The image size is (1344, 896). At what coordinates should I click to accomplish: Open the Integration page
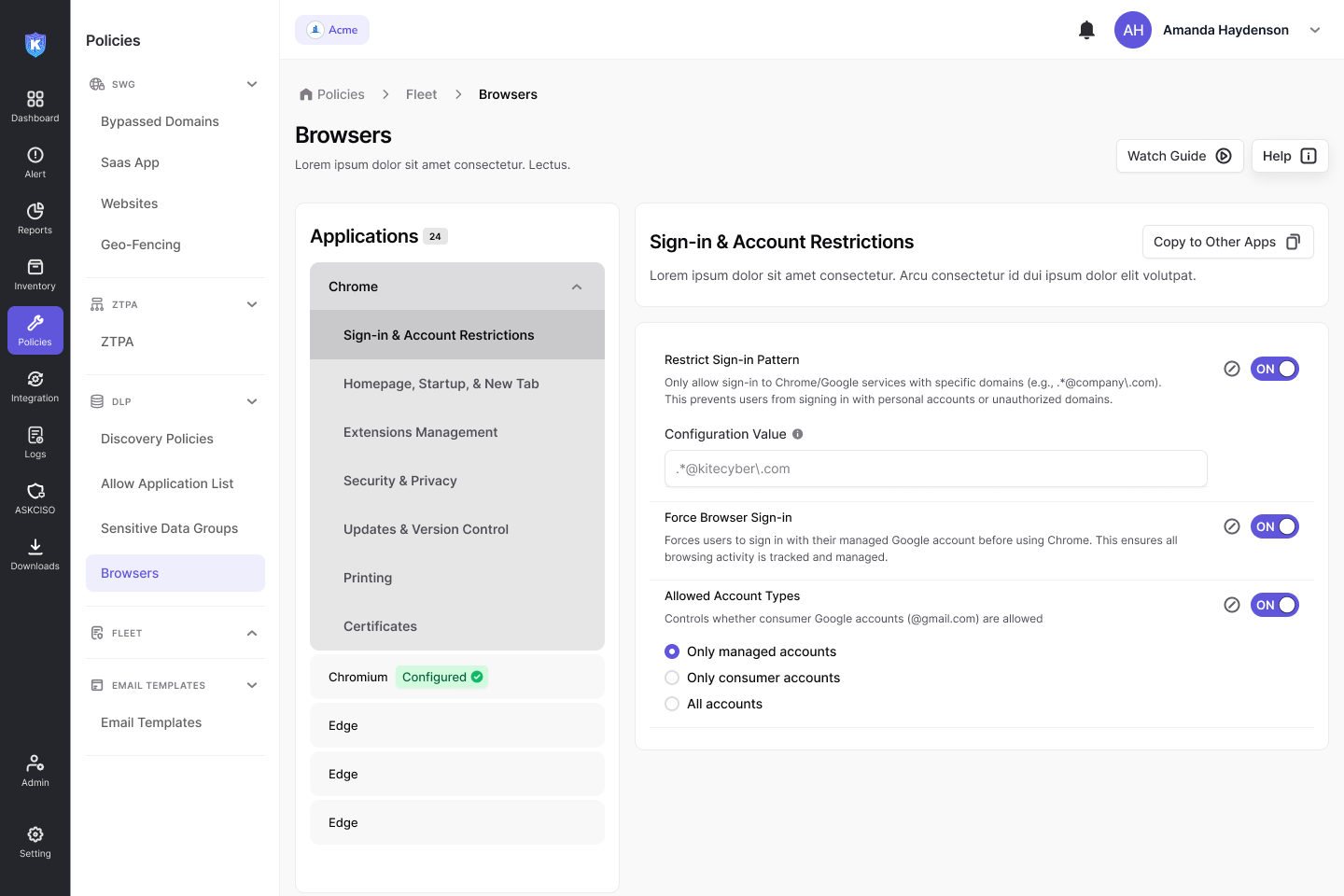pyautogui.click(x=35, y=385)
